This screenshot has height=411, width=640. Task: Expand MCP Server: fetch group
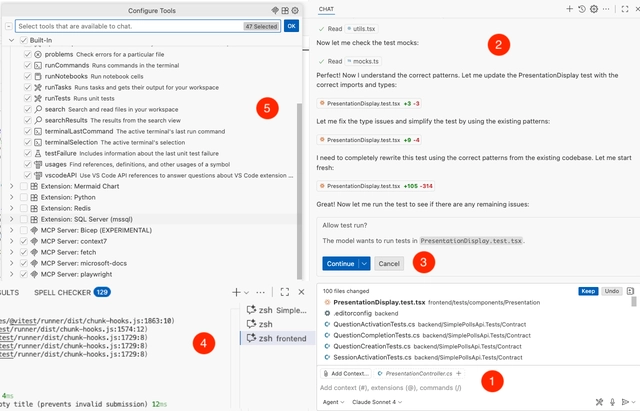point(11,252)
